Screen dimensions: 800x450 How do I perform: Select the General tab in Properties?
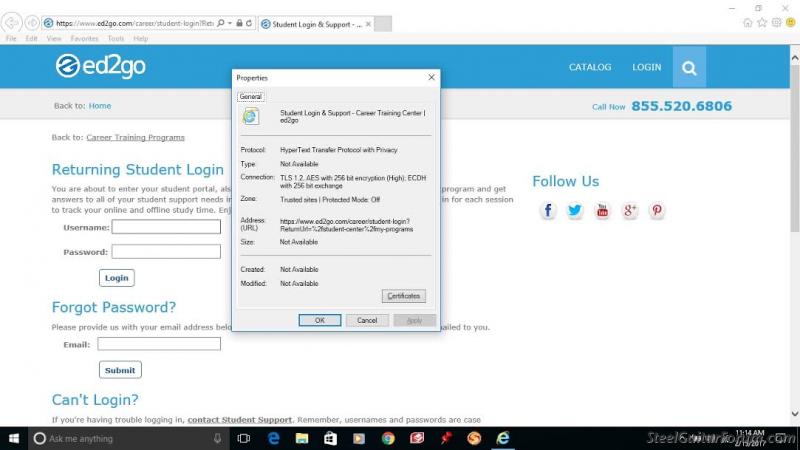250,97
